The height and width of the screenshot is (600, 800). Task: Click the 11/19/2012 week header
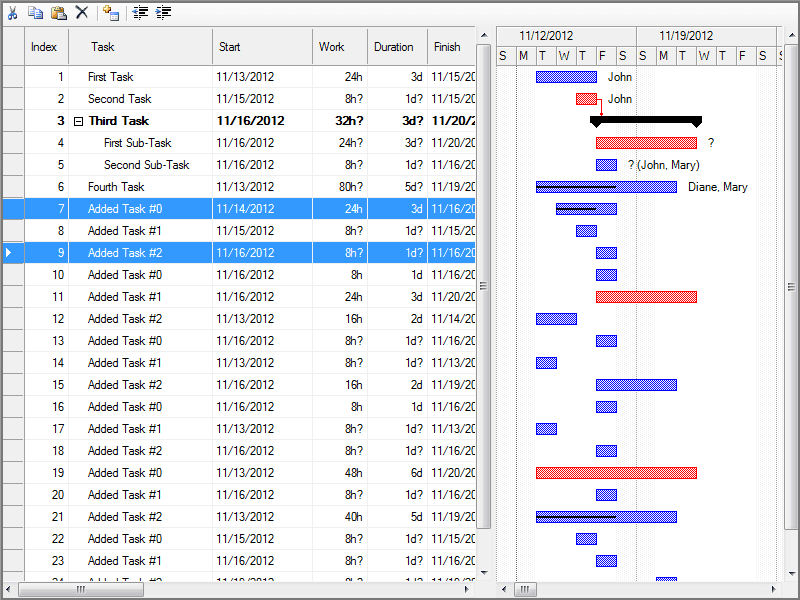[x=706, y=36]
